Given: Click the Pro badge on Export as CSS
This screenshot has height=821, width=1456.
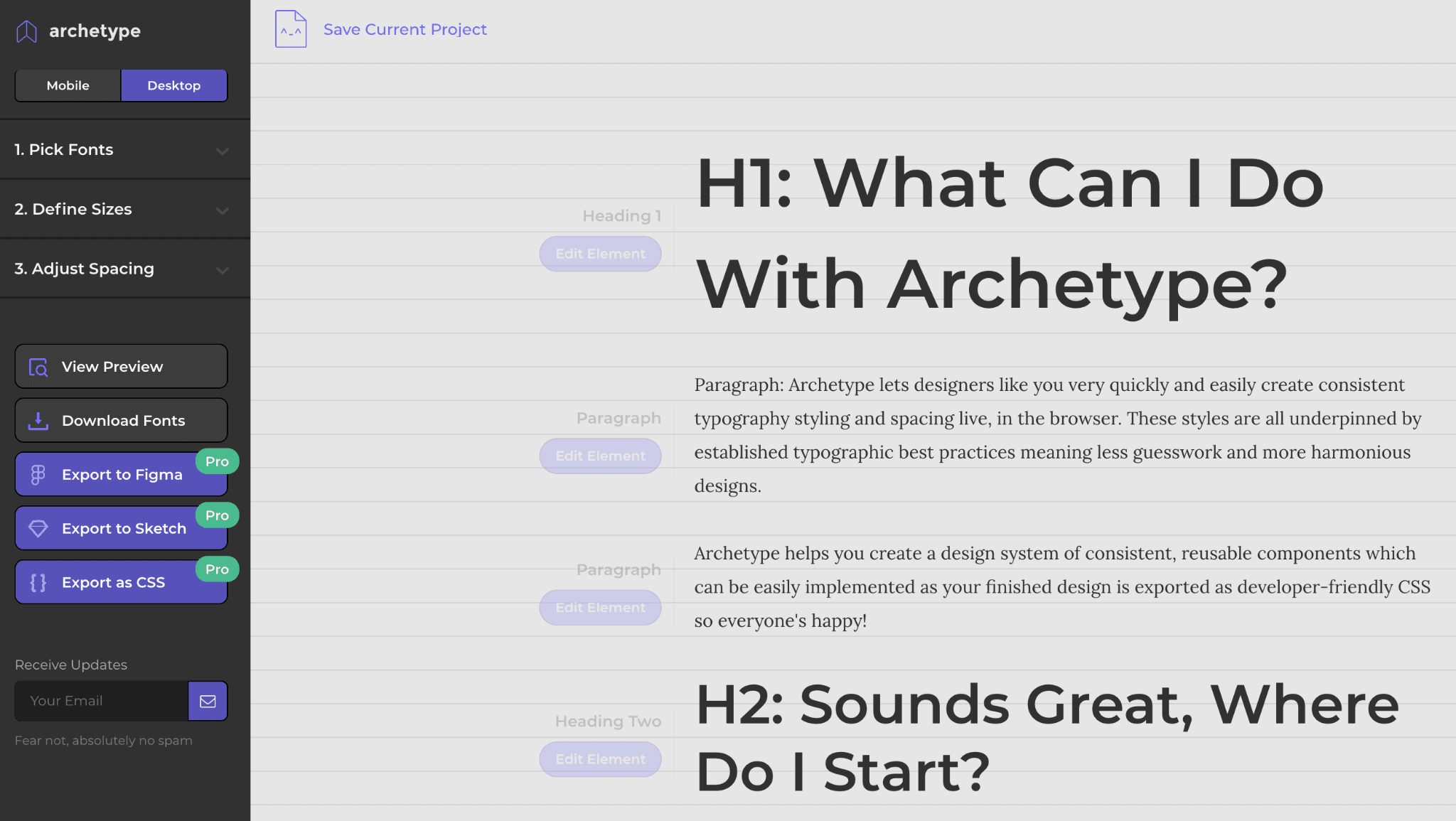Looking at the screenshot, I should point(218,569).
